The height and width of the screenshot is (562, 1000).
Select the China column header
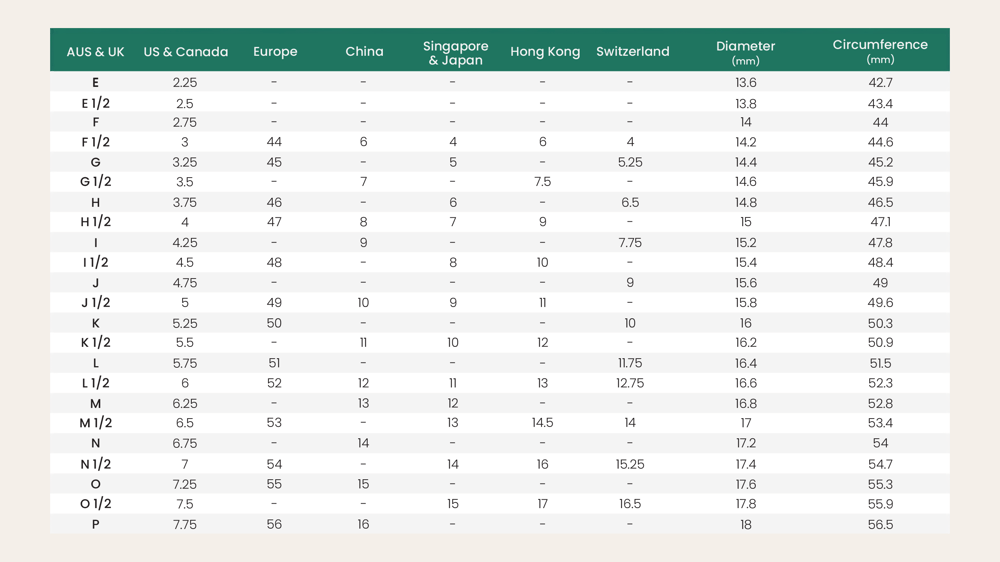[x=364, y=52]
